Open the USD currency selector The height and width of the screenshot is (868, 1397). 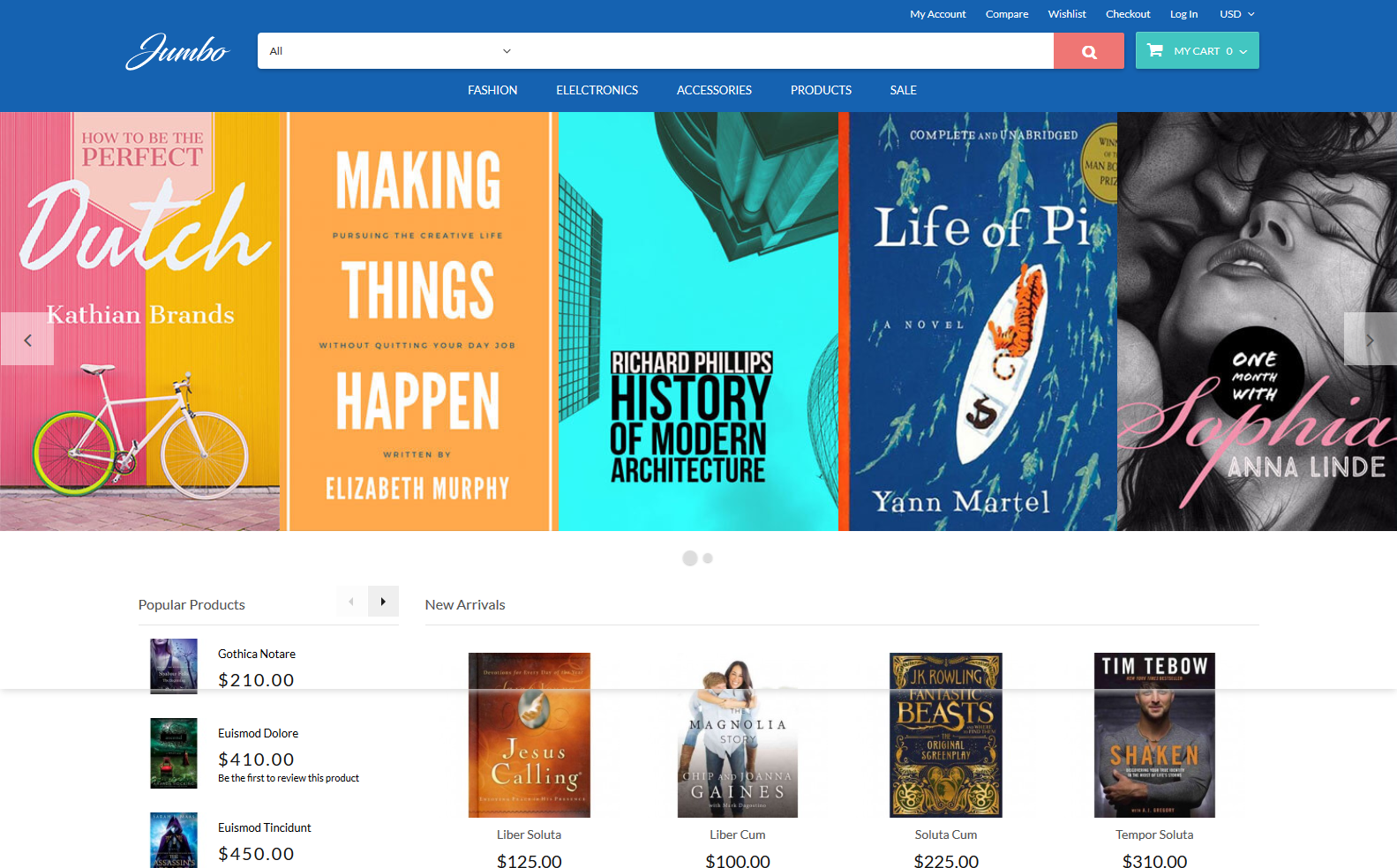1237,14
